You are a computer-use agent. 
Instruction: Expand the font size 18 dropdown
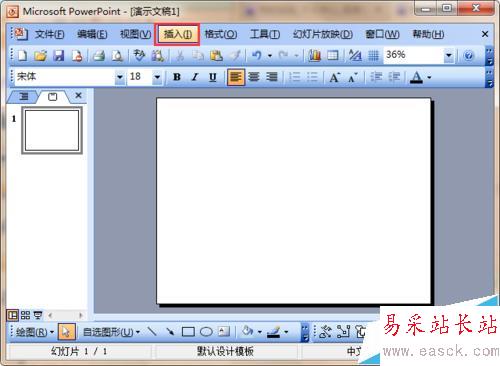157,77
